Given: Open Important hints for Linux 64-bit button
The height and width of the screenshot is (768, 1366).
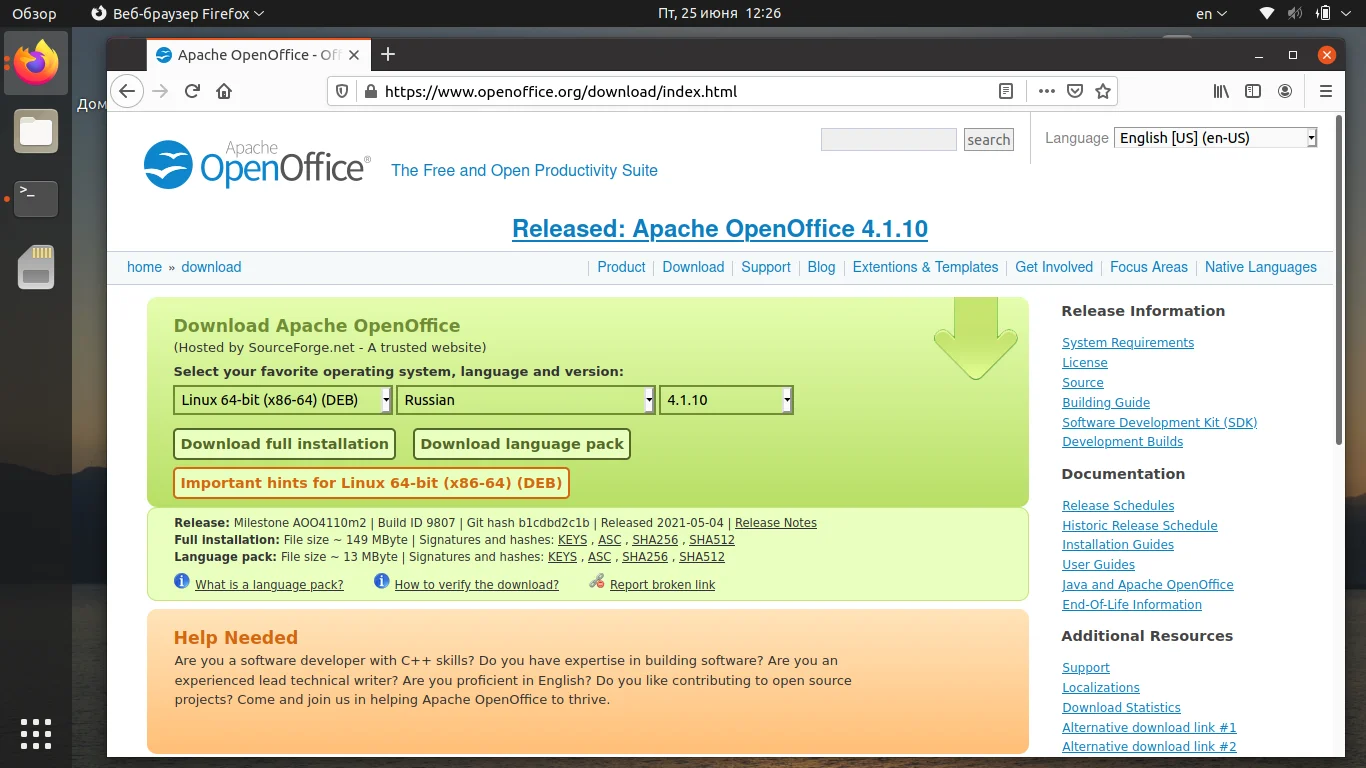Looking at the screenshot, I should 371,483.
